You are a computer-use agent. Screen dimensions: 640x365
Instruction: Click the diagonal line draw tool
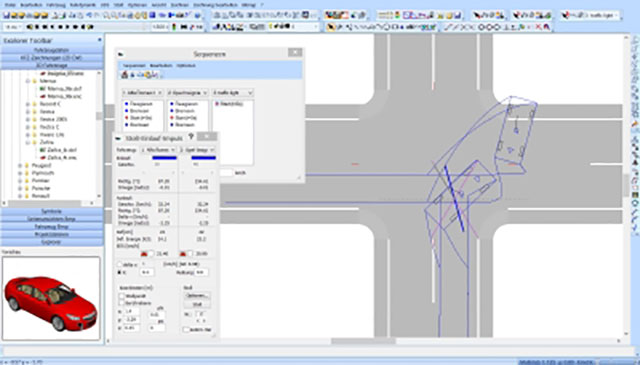coord(448,27)
